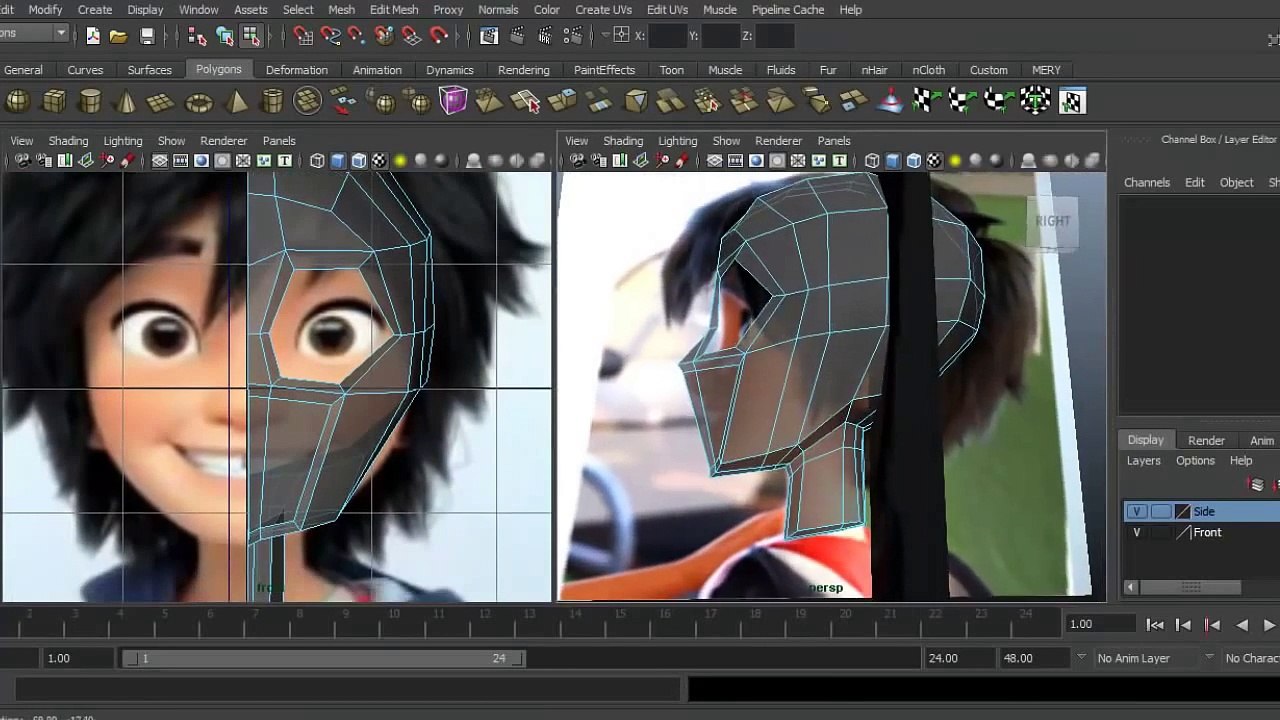Select the Side layer
Screen dimensions: 1280x720
coord(1202,511)
